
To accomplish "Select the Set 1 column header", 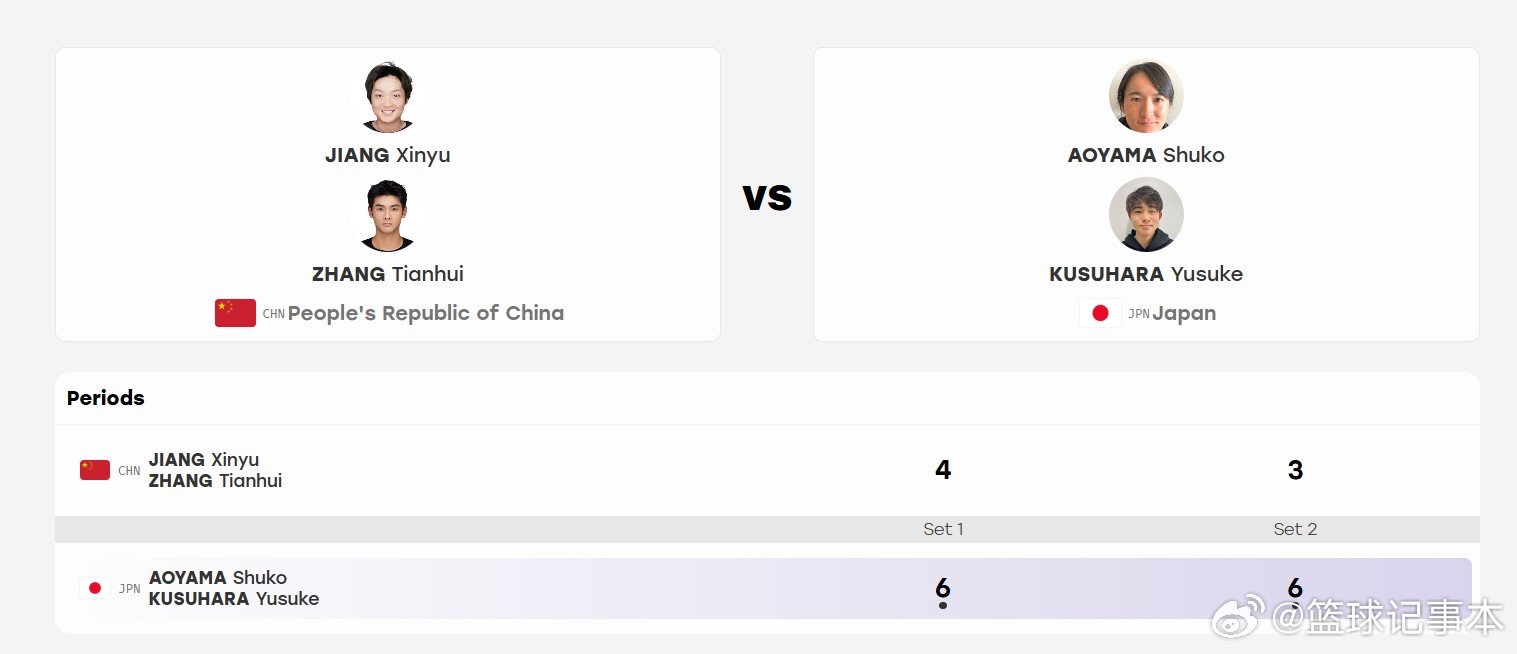I will [x=943, y=529].
